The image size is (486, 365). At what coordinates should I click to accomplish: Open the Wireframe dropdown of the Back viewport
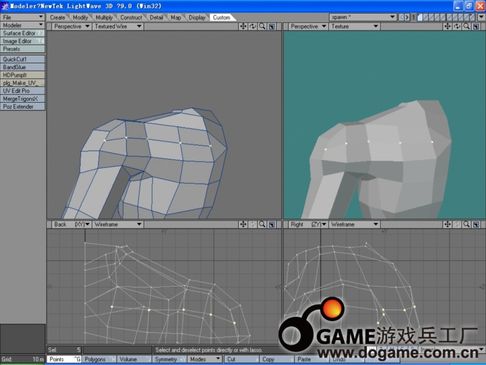pos(118,224)
